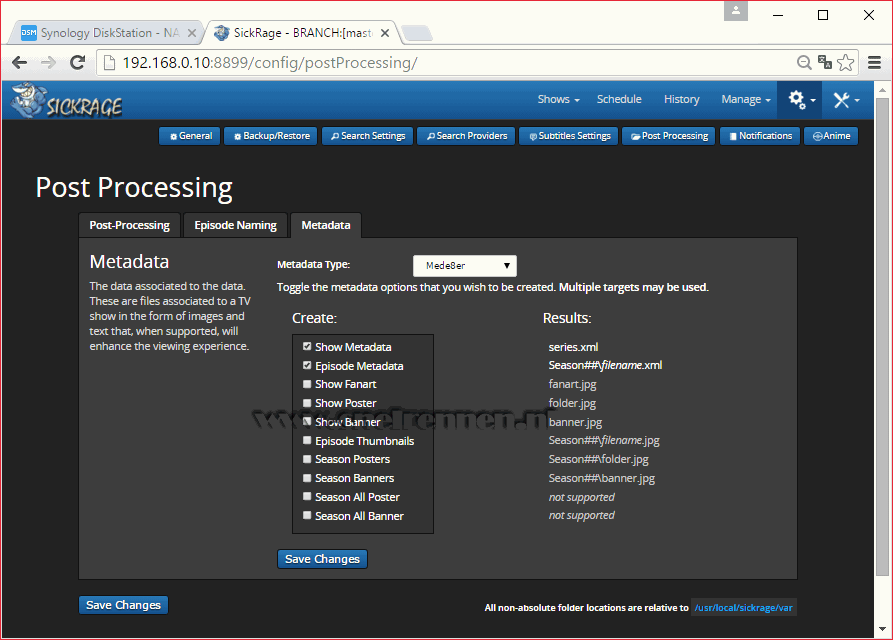Viewport: 893px width, 640px height.
Task: Expand the Manage menu
Action: (x=745, y=100)
